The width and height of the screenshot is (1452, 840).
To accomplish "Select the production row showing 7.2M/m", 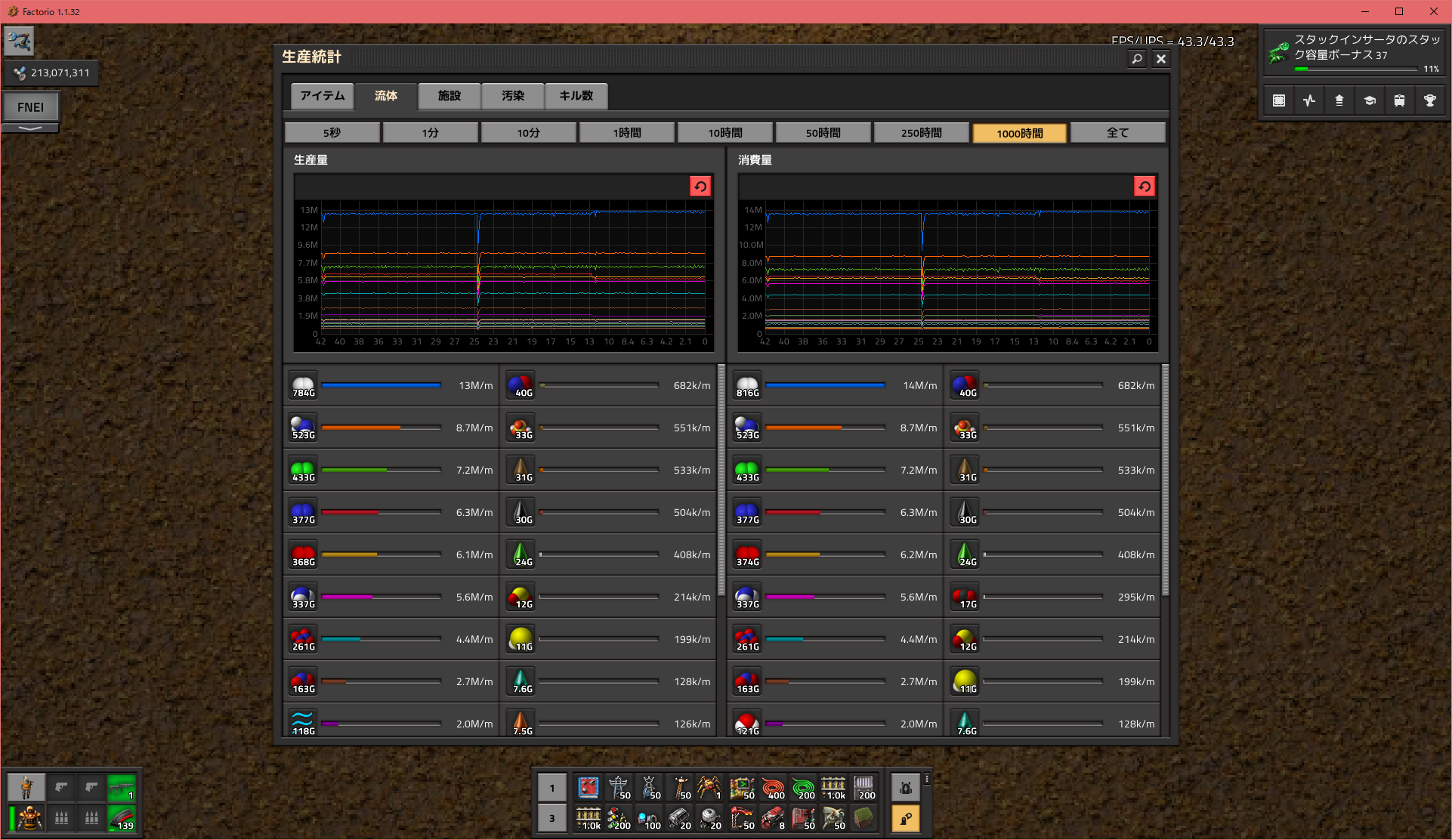I will [x=392, y=470].
